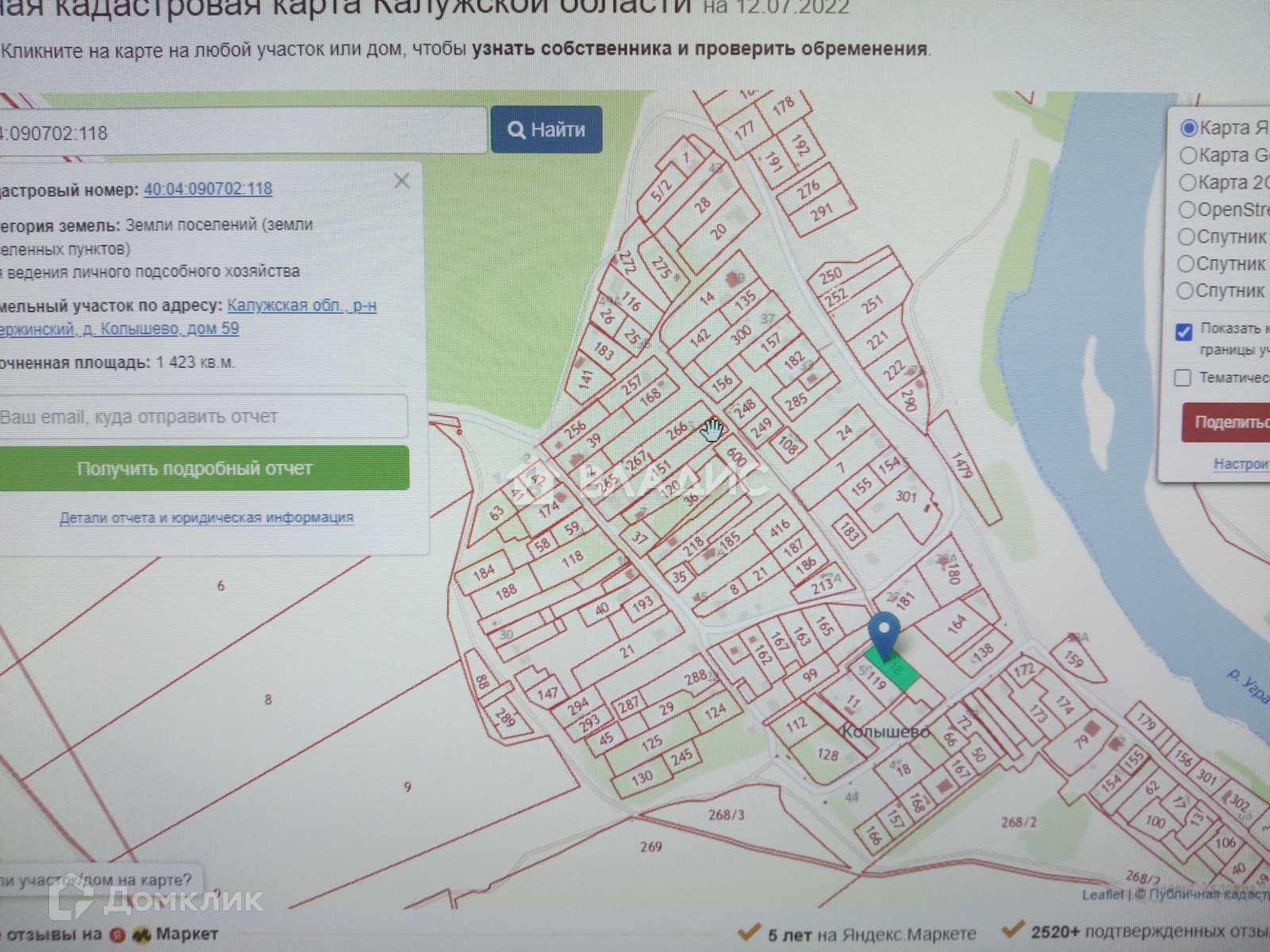Close the parcel info popup
The width and height of the screenshot is (1270, 952).
click(402, 181)
